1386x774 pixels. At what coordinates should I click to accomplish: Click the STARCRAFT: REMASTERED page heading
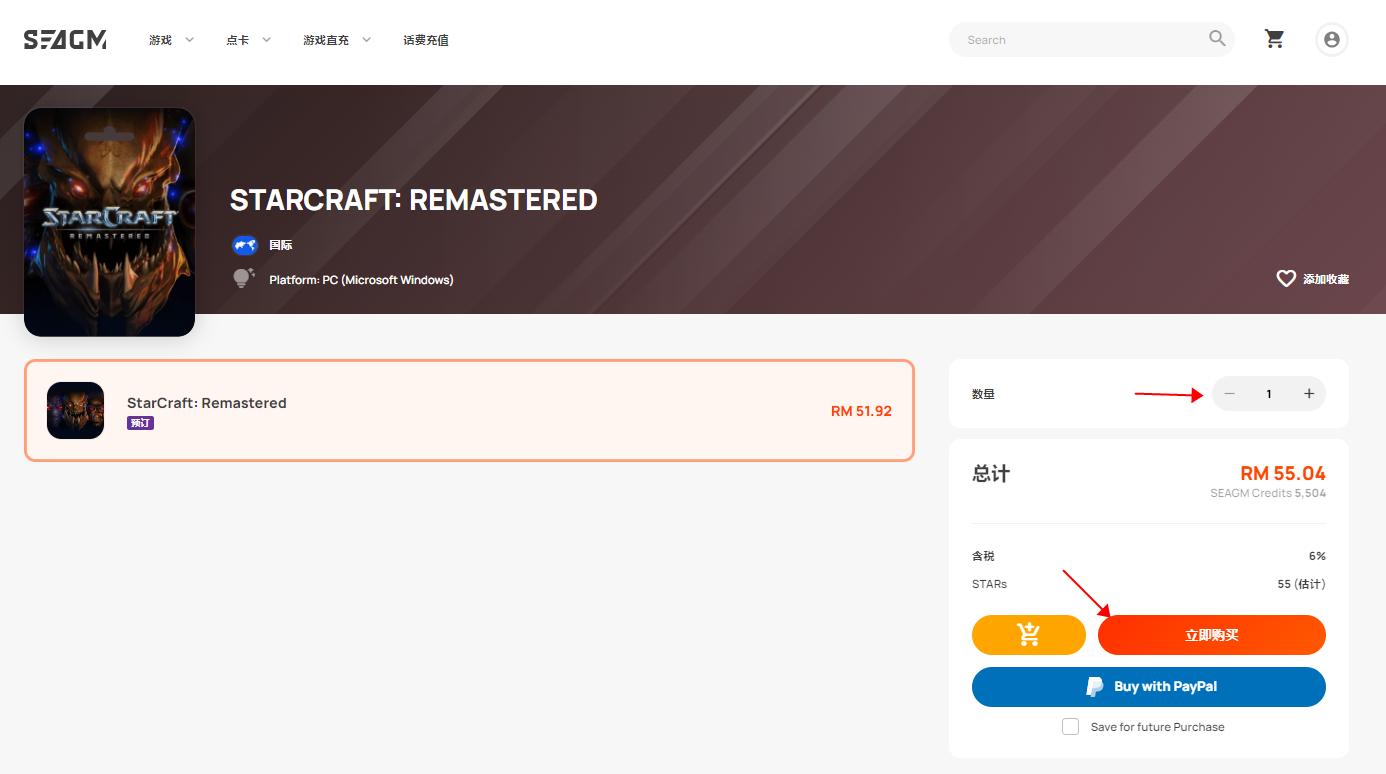pos(414,200)
